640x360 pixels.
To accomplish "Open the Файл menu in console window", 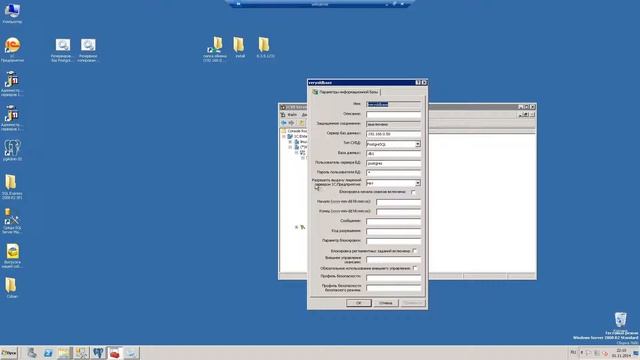I will point(292,115).
